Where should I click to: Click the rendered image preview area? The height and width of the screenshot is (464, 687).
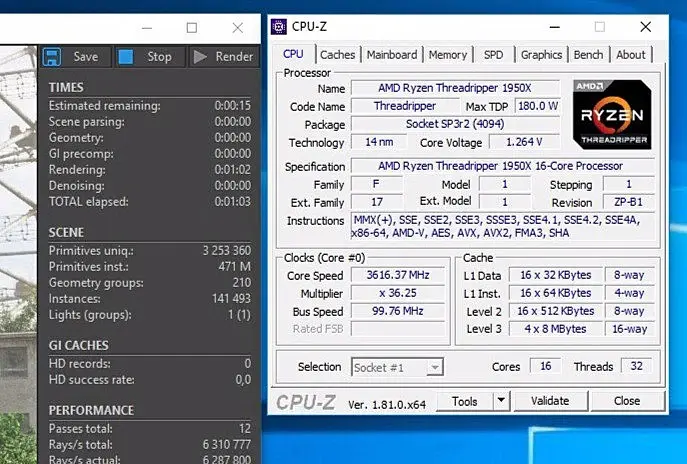(x=18, y=254)
